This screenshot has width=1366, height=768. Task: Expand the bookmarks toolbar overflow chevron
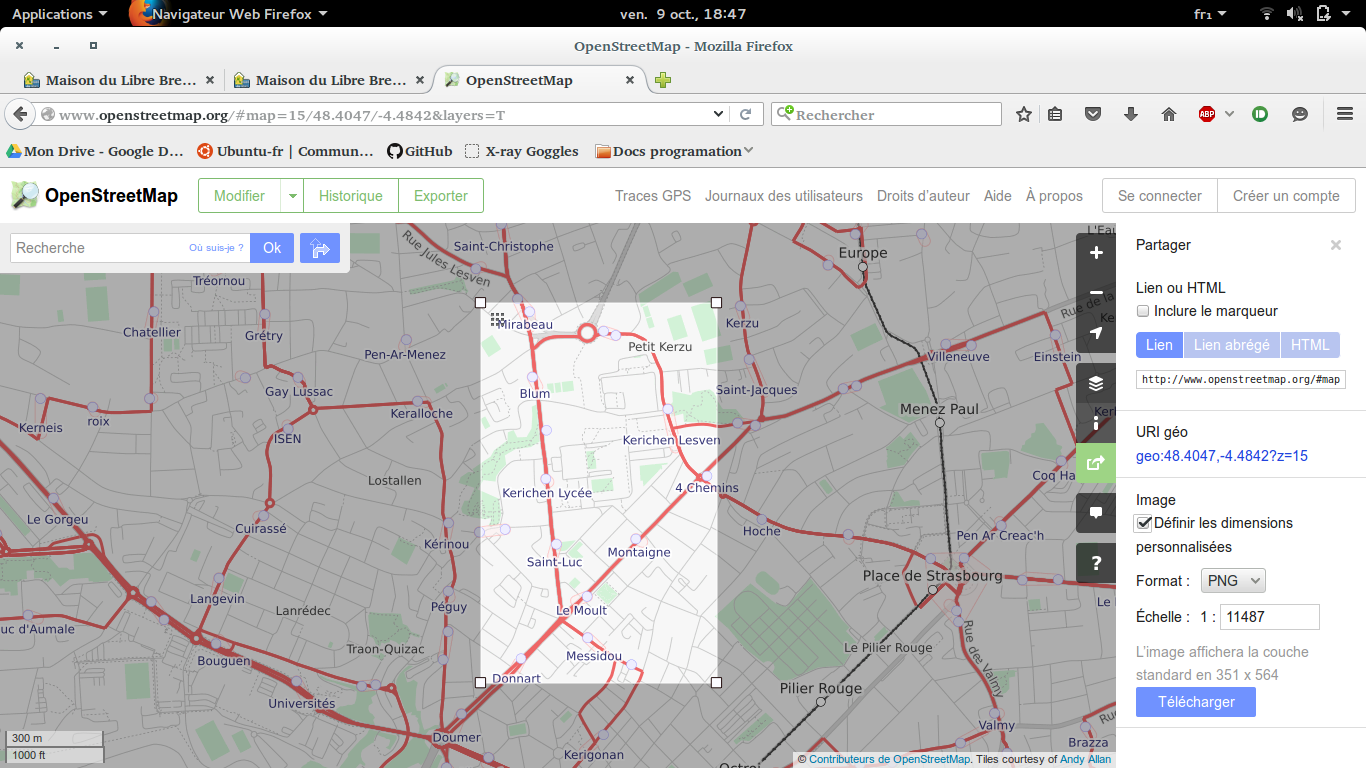(x=748, y=151)
